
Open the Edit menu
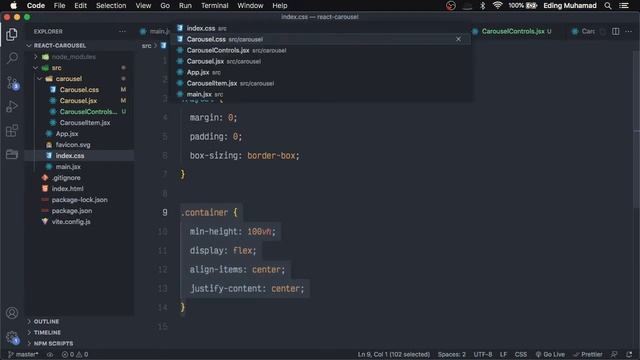point(80,6)
